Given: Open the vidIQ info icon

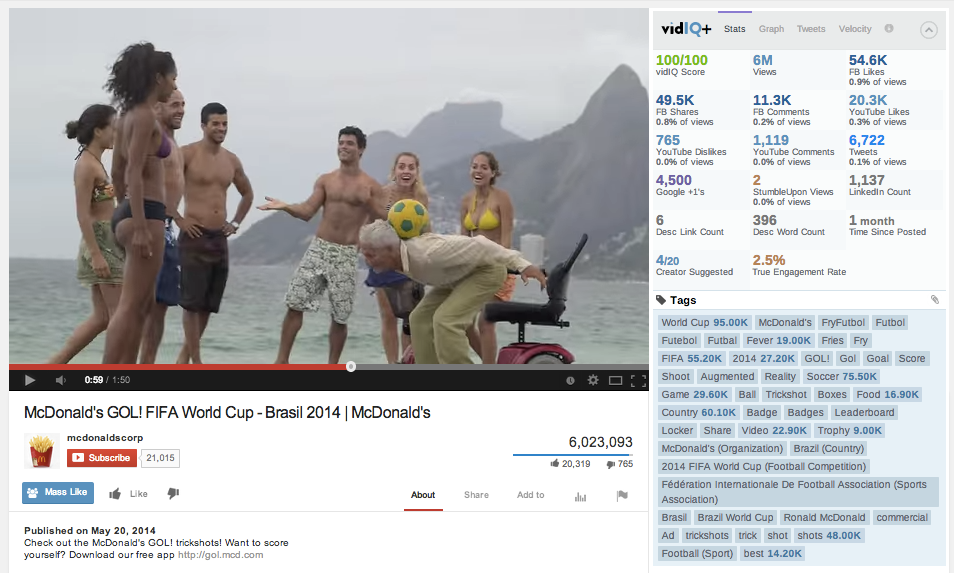Looking at the screenshot, I should point(889,28).
